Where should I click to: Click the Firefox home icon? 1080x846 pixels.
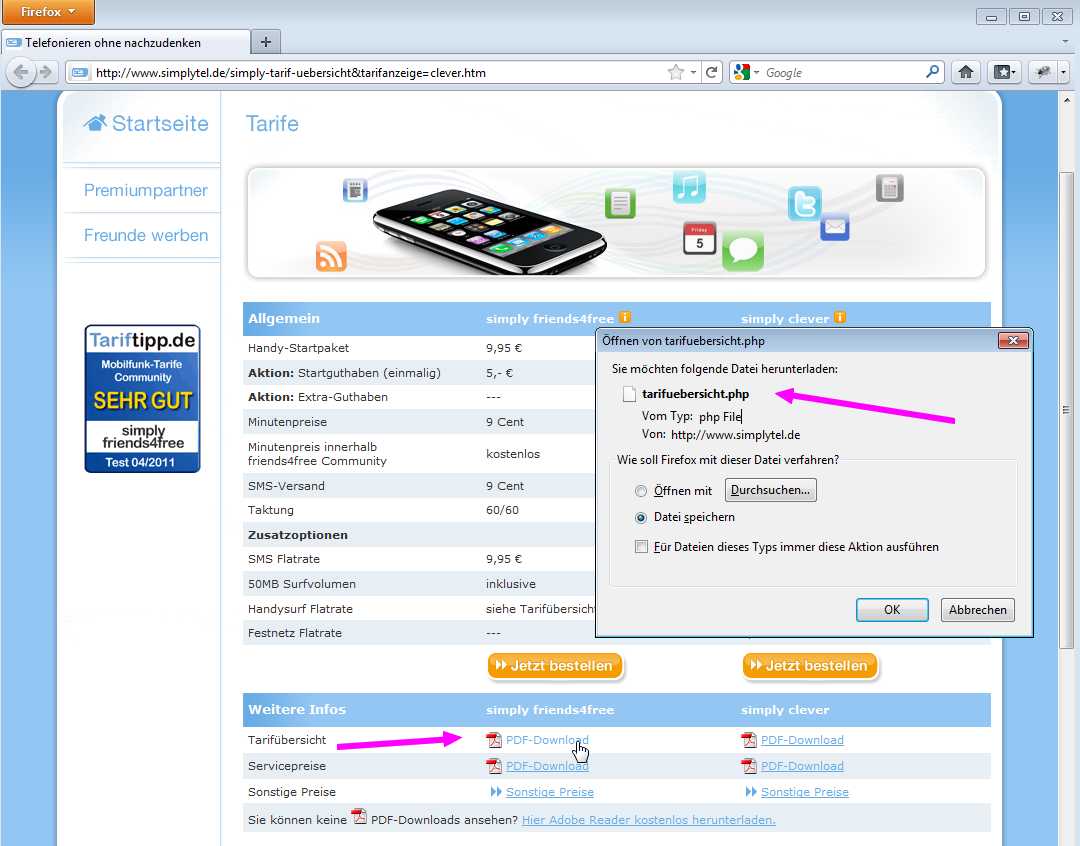(x=966, y=72)
